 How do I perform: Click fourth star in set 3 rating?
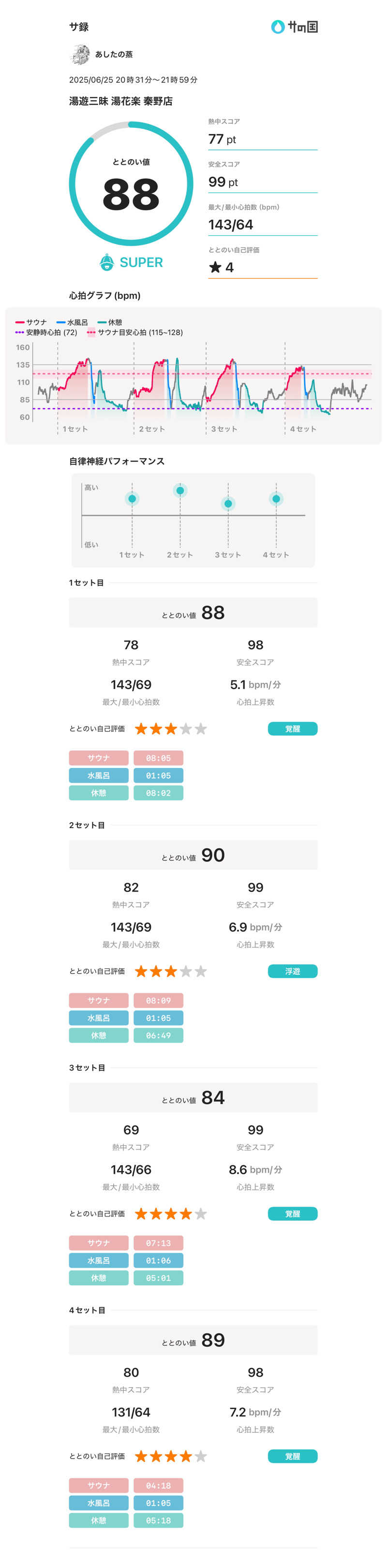(186, 1214)
